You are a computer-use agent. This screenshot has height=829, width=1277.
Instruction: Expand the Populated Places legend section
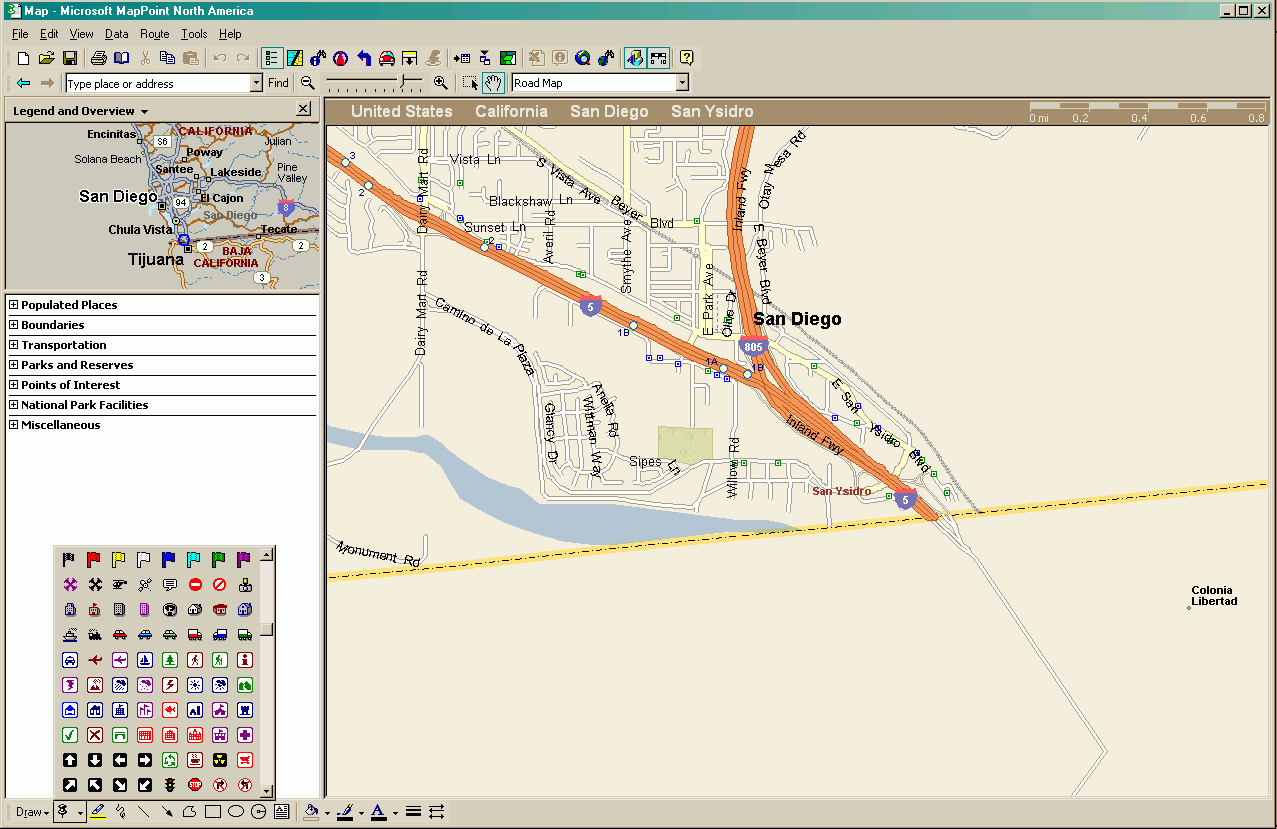click(x=14, y=305)
